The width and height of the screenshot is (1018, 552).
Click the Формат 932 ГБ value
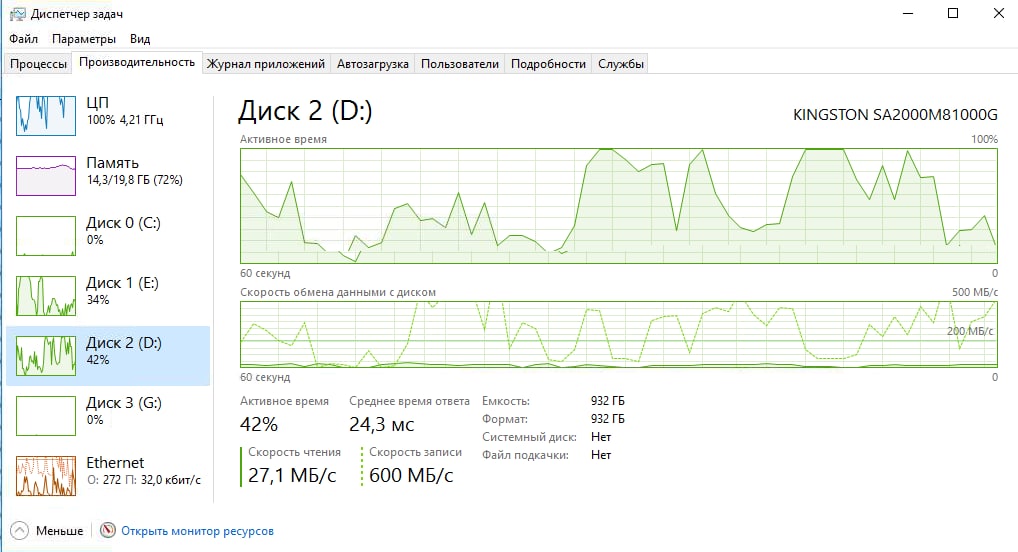click(608, 419)
